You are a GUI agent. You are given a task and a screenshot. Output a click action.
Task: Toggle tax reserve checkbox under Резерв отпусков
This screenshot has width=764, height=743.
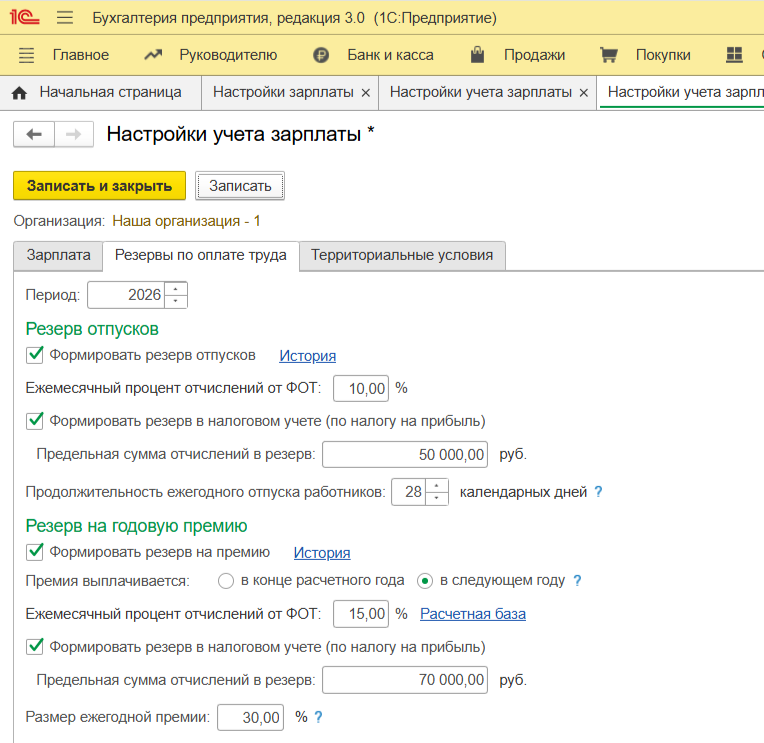point(35,421)
